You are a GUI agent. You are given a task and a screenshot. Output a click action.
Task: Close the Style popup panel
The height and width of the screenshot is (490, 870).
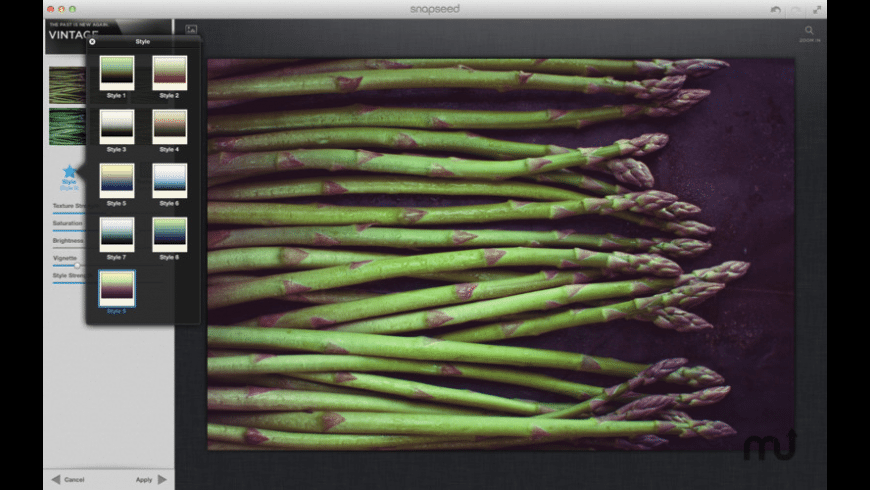tap(92, 42)
